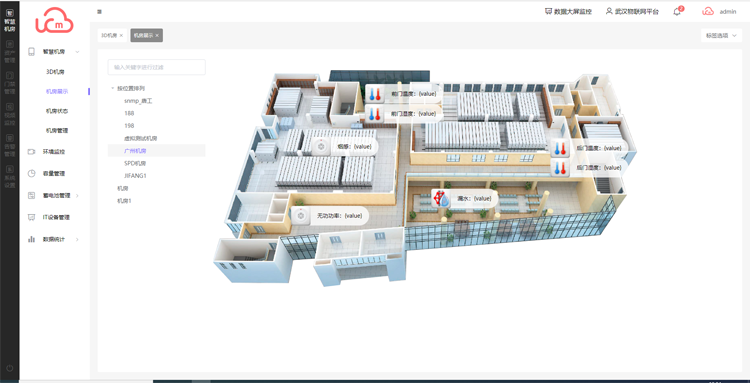Image resolution: width=750 pixels, height=383 pixels.
Task: Switch to the 3D机房 tab
Action: pos(109,35)
